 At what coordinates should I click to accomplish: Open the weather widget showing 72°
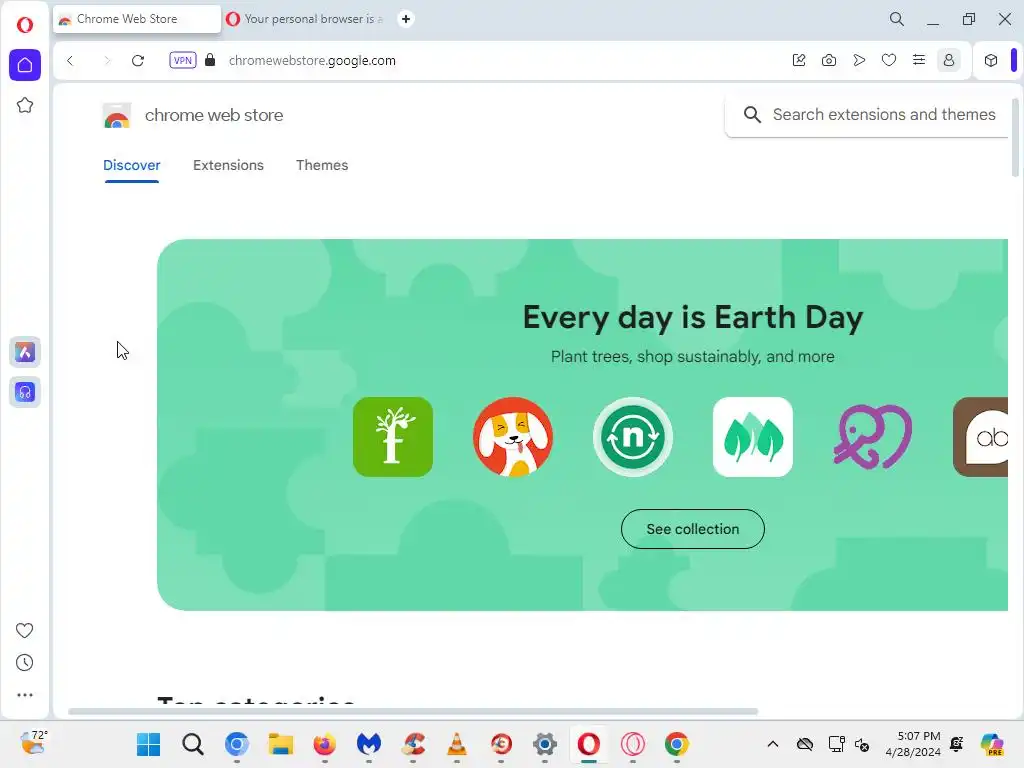(33, 743)
